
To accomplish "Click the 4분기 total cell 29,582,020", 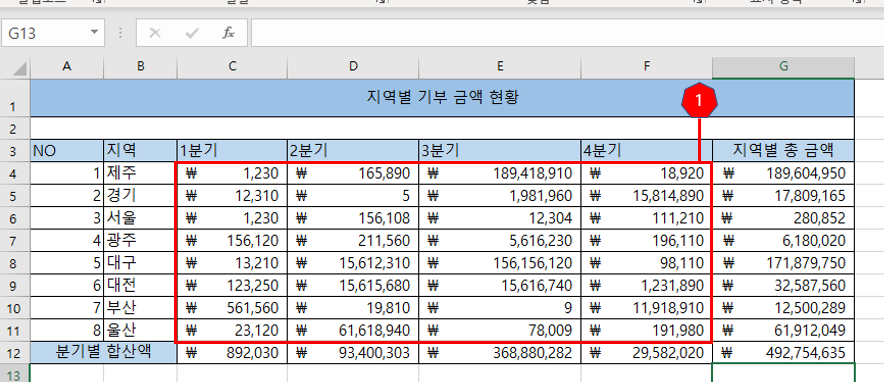I will click(x=647, y=353).
